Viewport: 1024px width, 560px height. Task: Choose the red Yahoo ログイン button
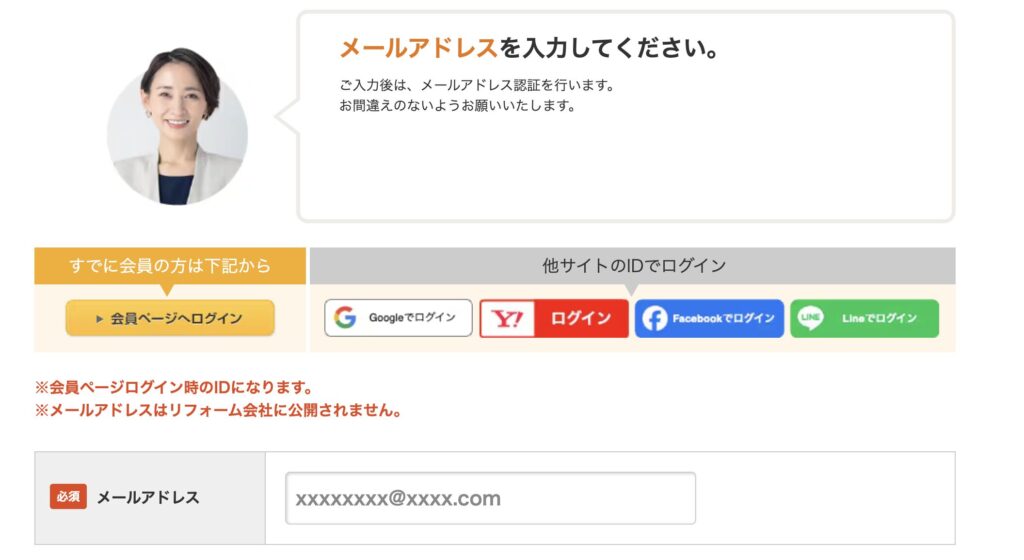click(x=554, y=319)
